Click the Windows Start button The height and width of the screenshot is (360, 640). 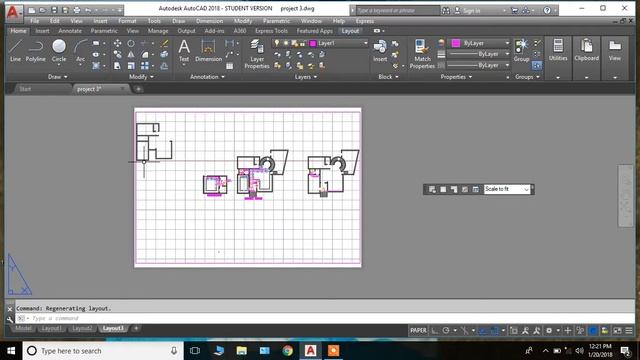click(x=11, y=351)
